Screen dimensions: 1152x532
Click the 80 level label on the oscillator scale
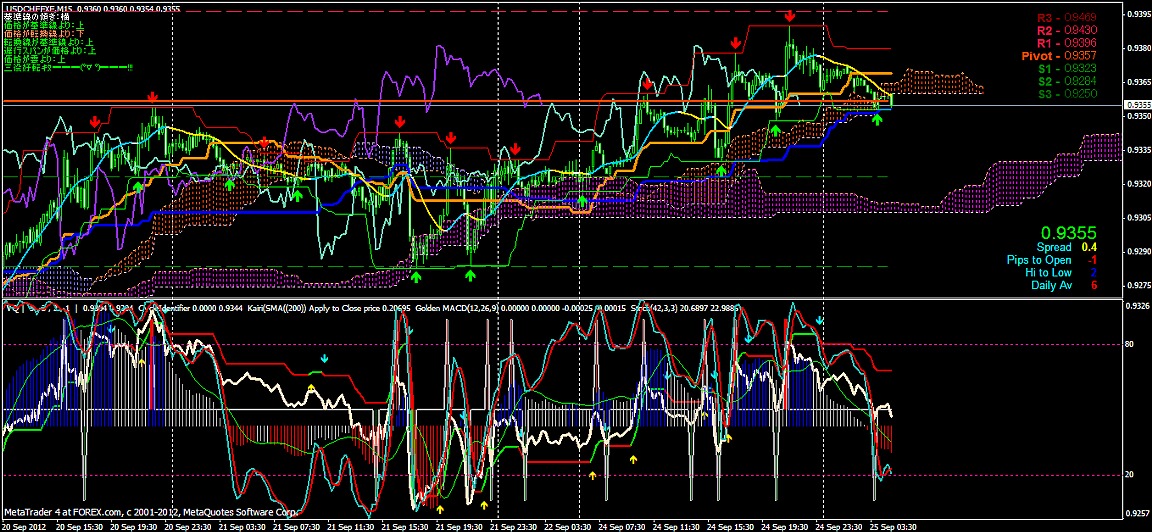tap(1130, 345)
